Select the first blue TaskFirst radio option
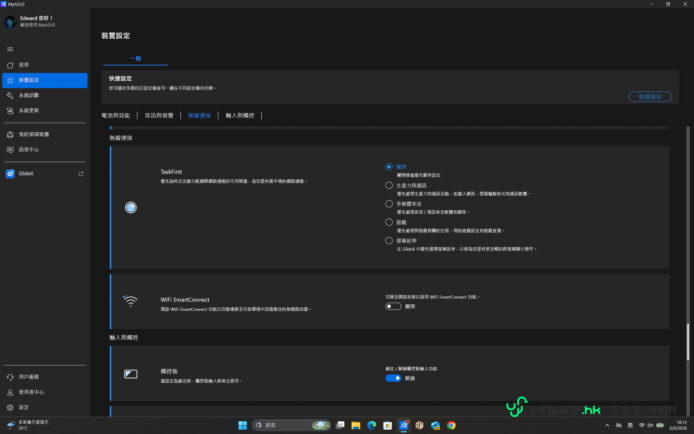694x434 pixels. (x=389, y=167)
